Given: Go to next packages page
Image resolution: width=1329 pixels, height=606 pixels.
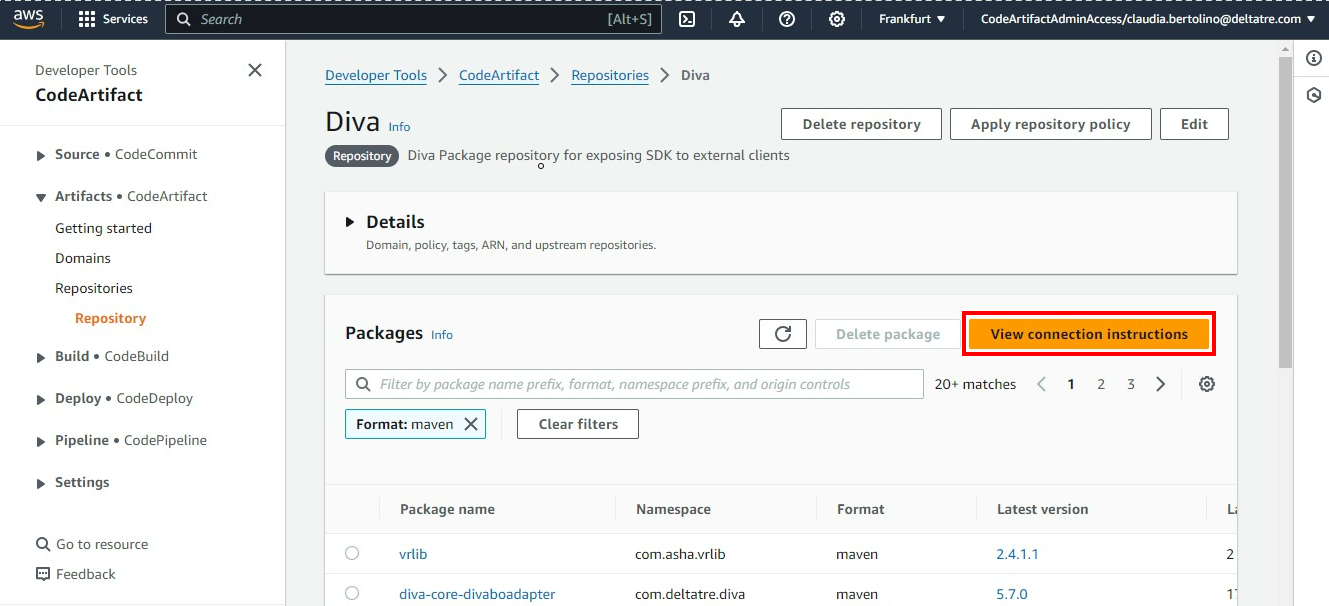Looking at the screenshot, I should [1161, 384].
